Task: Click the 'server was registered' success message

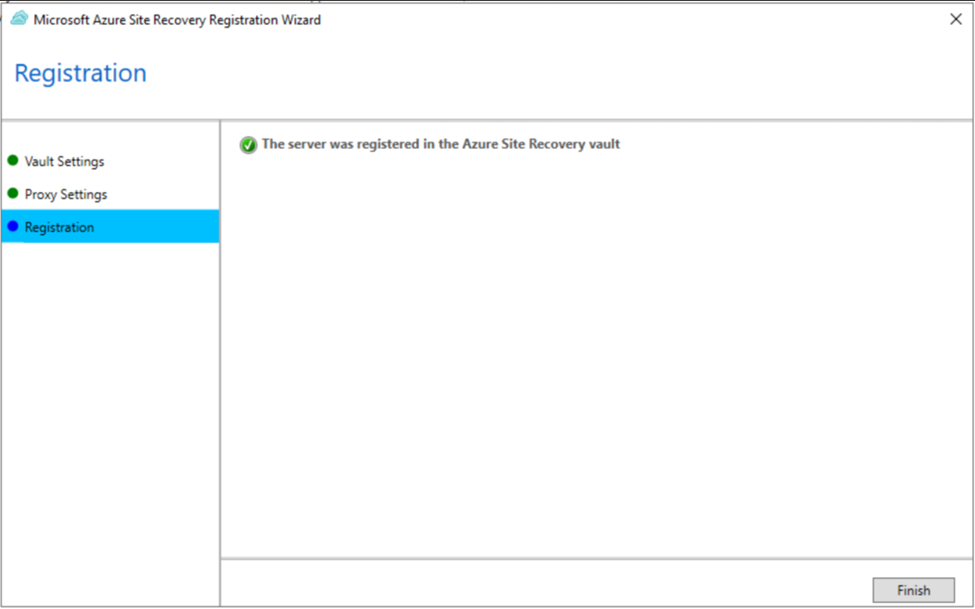Action: click(x=441, y=144)
